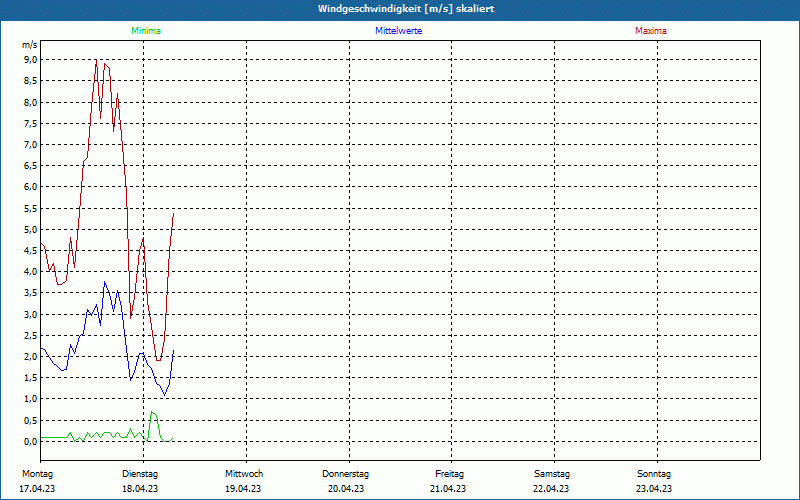Click the m/s unit label
The image size is (800, 500).
(x=30, y=45)
